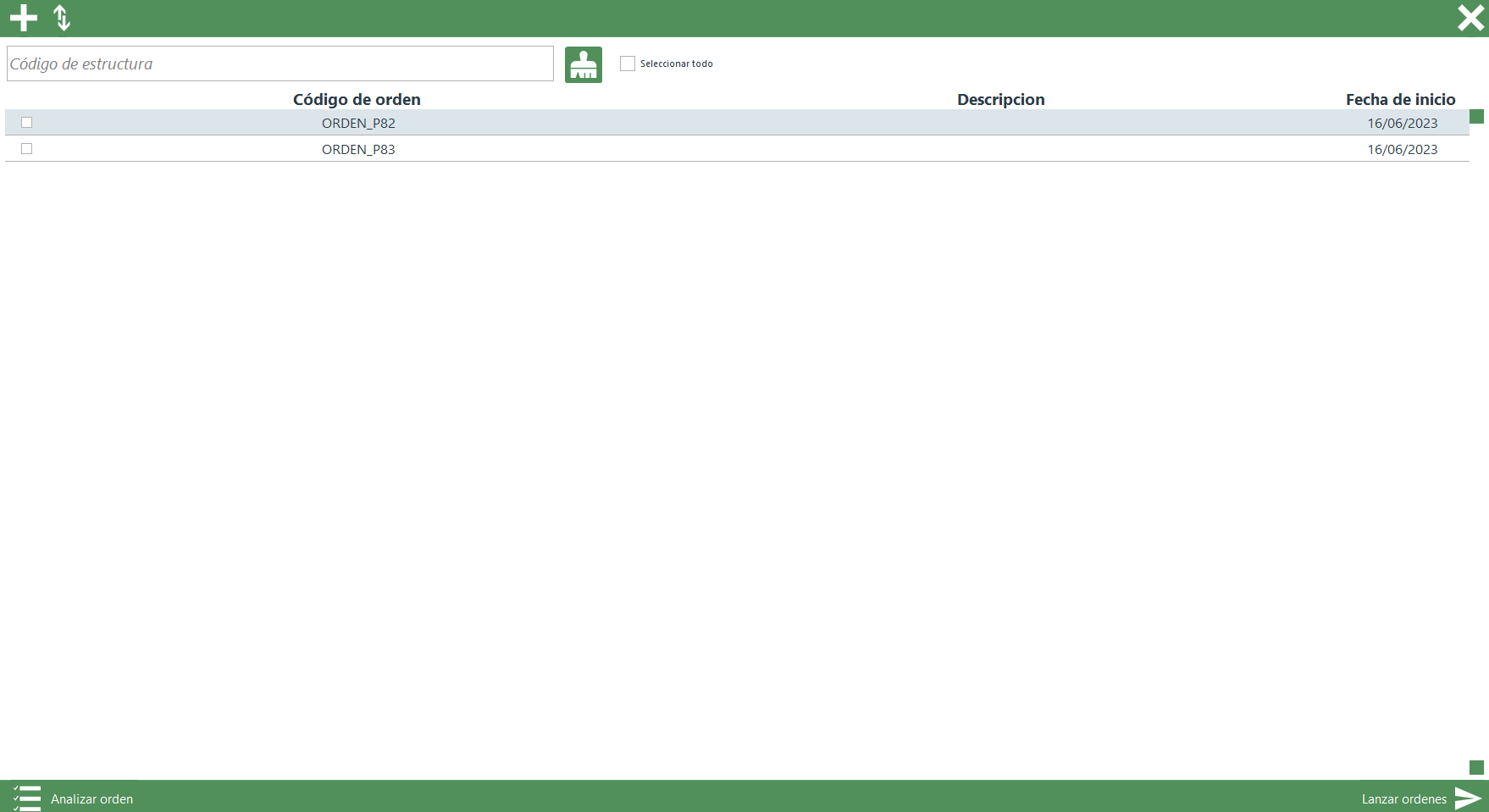The height and width of the screenshot is (812, 1489).
Task: Sort by the Código de orden column header
Action: click(357, 100)
